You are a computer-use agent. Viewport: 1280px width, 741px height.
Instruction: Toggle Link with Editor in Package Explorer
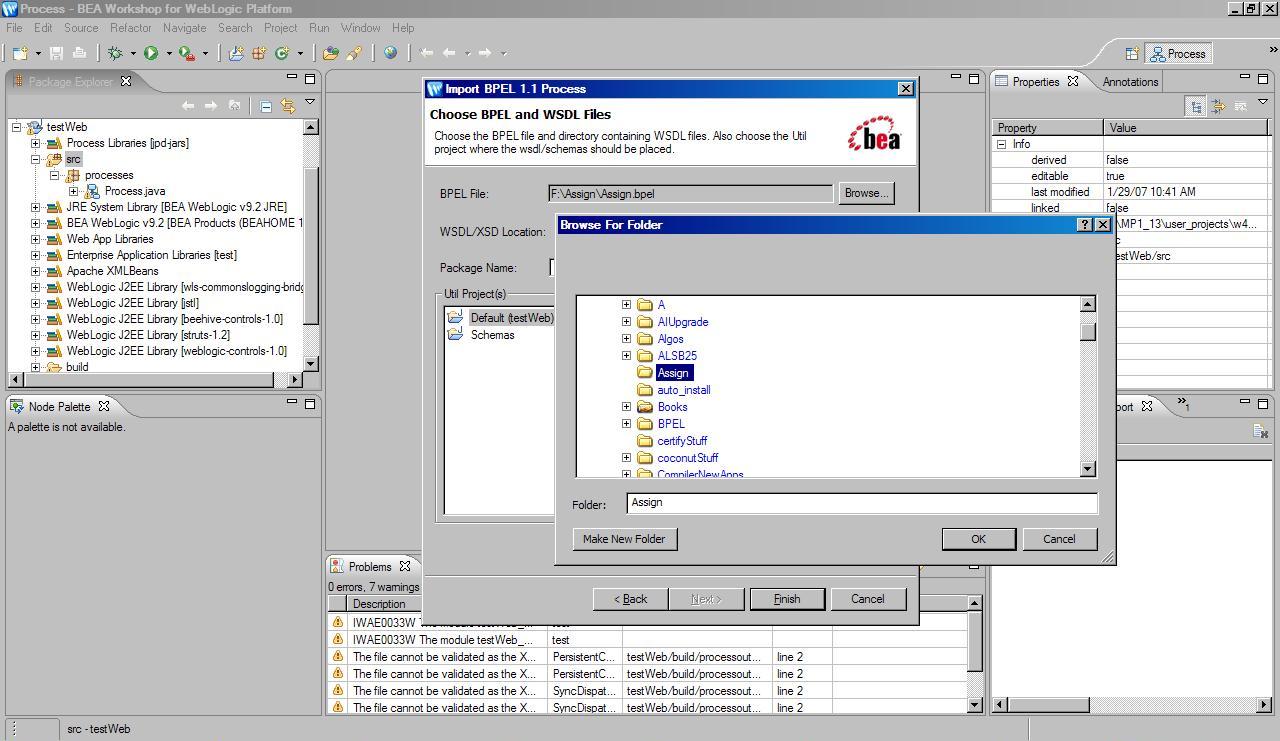click(288, 105)
